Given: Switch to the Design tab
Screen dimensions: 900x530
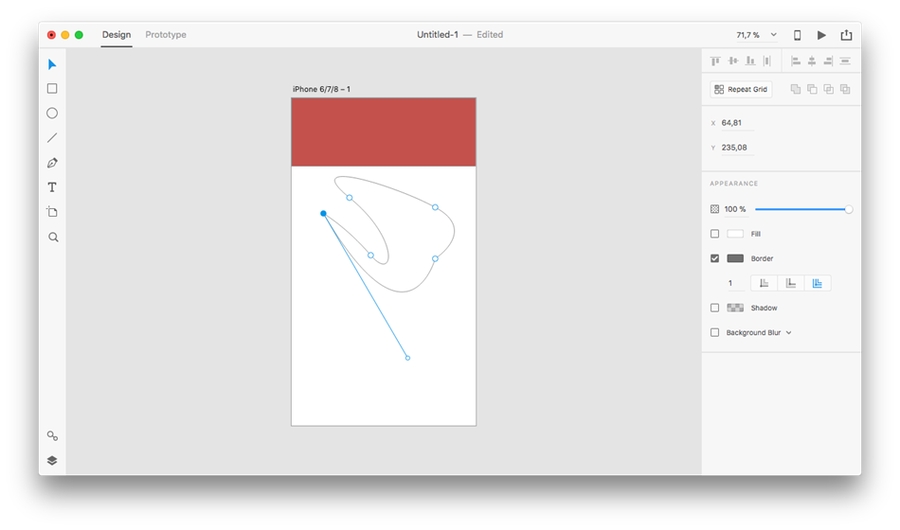Looking at the screenshot, I should (116, 35).
